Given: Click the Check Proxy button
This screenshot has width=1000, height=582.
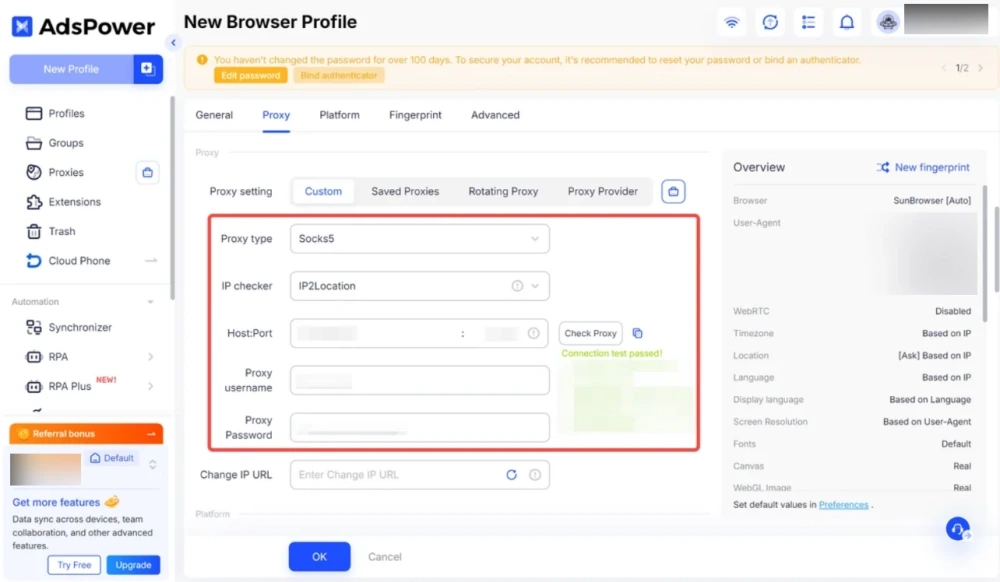Looking at the screenshot, I should pyautogui.click(x=590, y=333).
